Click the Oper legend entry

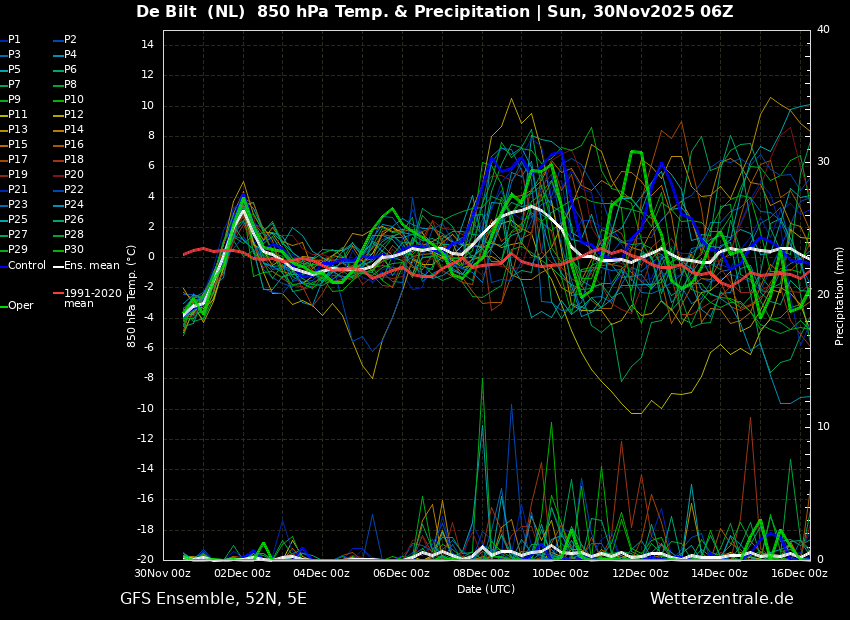[17, 306]
